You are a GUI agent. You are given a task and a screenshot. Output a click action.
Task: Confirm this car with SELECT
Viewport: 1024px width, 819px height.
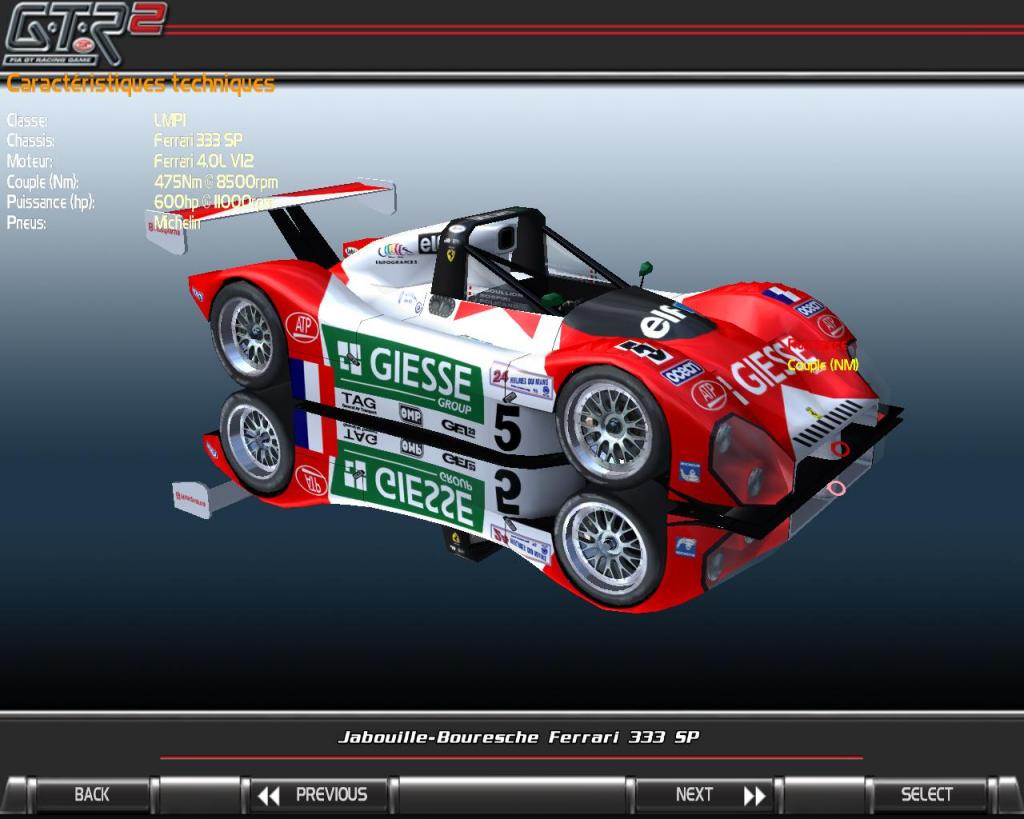tap(926, 794)
